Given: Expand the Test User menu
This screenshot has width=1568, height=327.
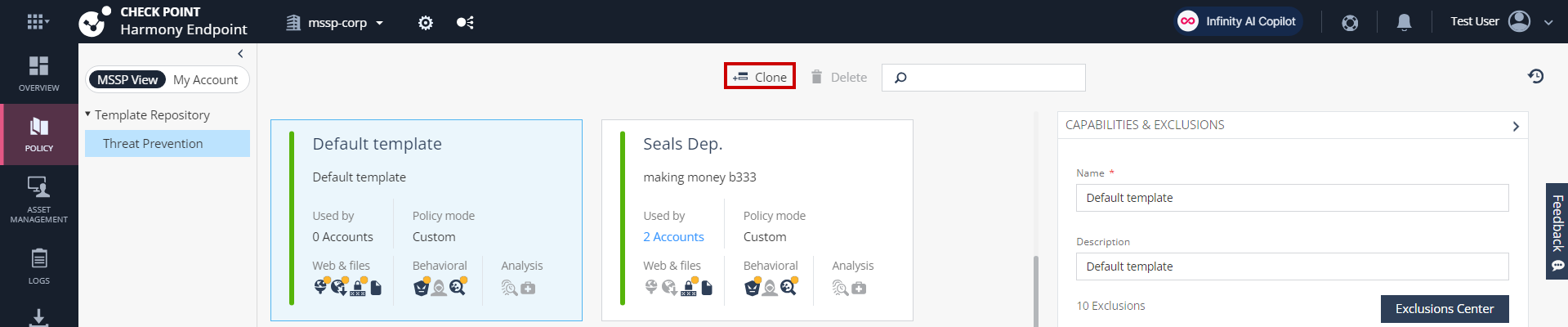Looking at the screenshot, I should [1548, 22].
